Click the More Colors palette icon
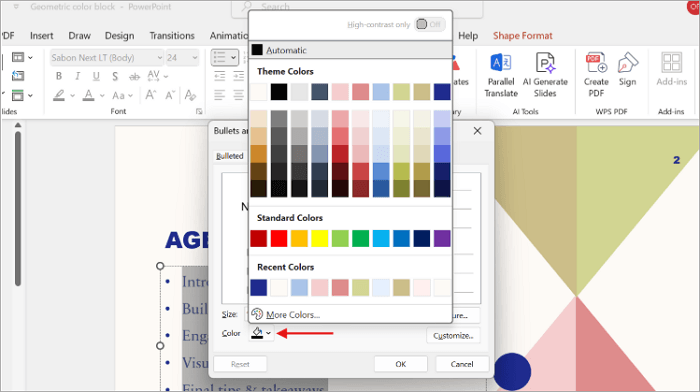The width and height of the screenshot is (700, 392). click(257, 314)
